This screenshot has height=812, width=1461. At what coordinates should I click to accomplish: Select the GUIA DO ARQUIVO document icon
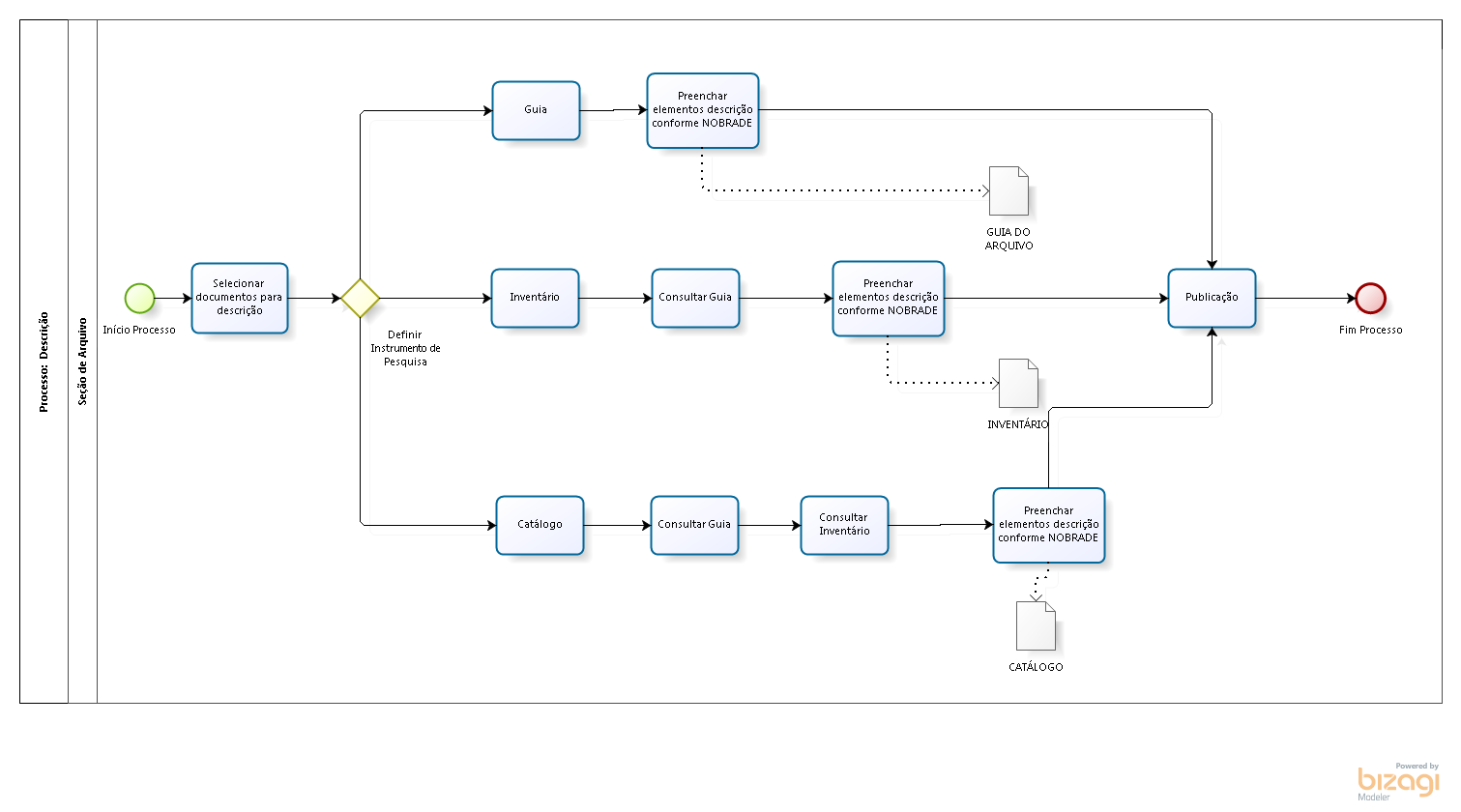pos(1008,191)
